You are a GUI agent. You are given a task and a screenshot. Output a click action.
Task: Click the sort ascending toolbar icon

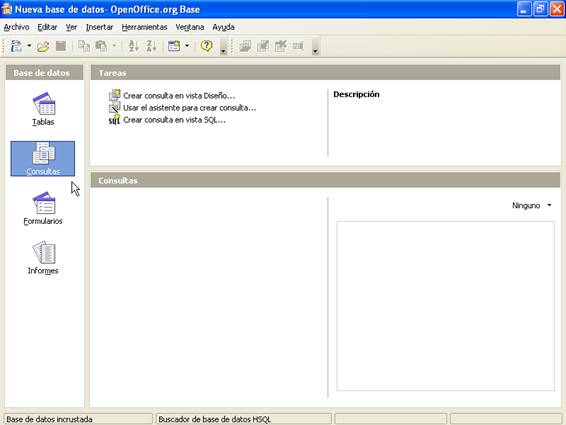(x=134, y=46)
